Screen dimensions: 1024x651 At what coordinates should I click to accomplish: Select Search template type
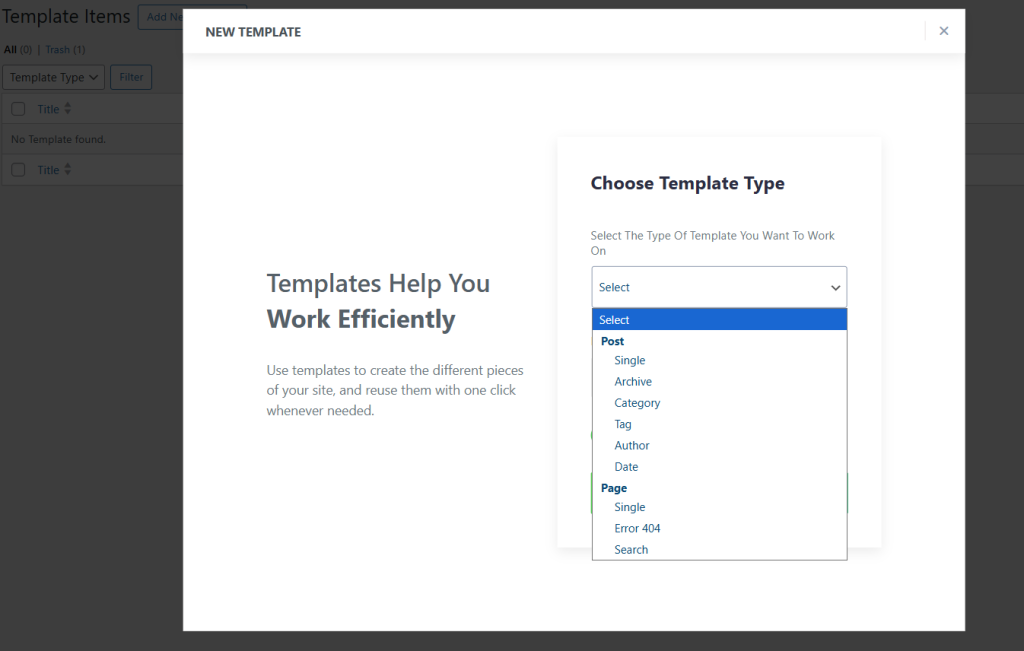click(631, 550)
